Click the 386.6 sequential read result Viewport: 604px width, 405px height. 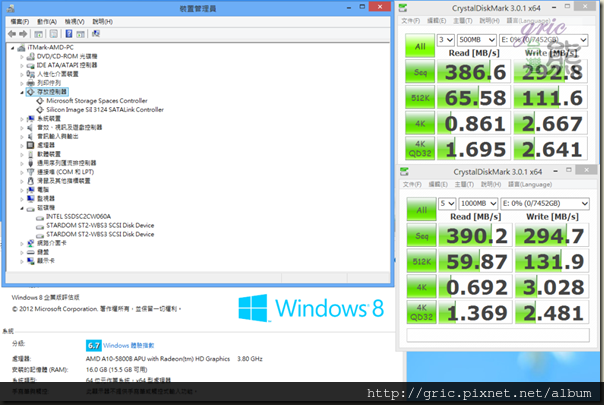(474, 72)
